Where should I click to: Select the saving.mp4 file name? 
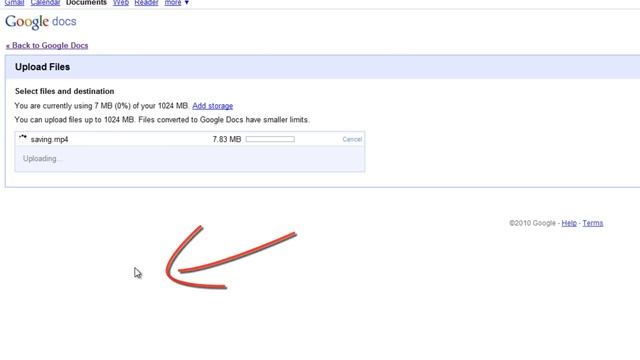tap(49, 140)
